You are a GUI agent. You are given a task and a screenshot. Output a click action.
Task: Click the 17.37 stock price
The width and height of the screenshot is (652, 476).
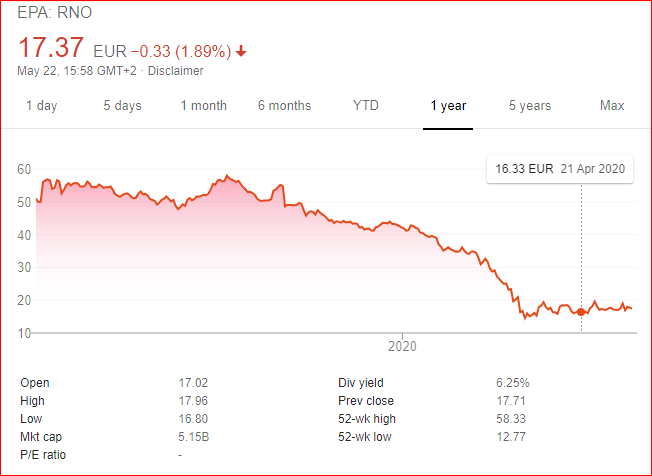click(x=51, y=47)
